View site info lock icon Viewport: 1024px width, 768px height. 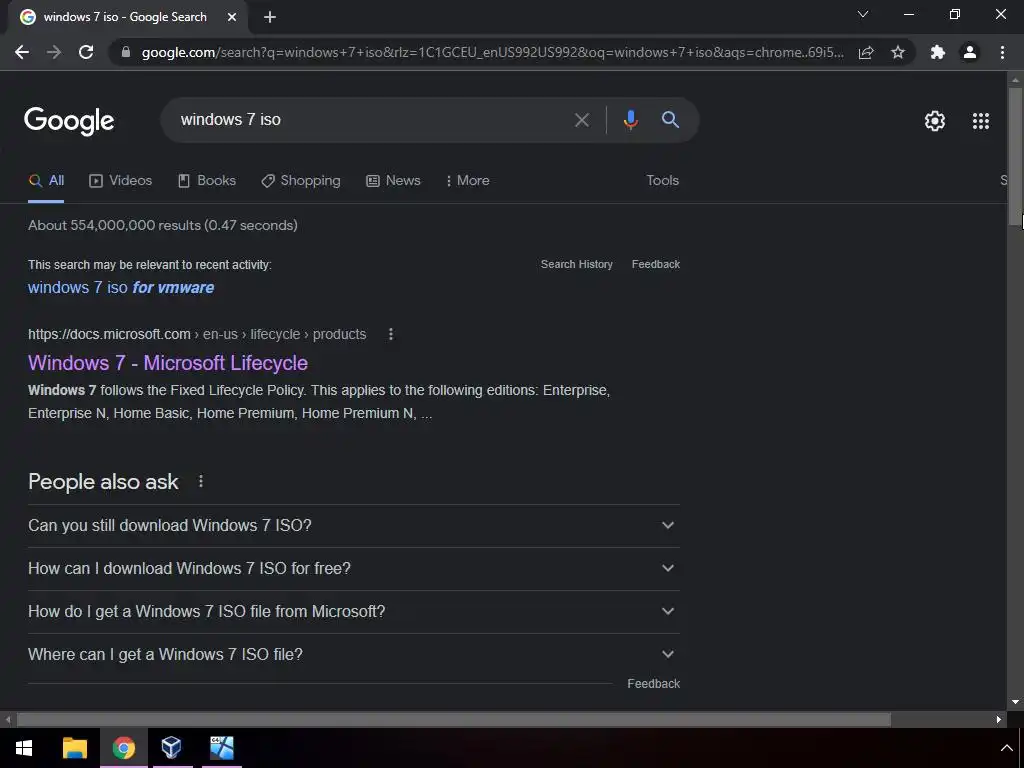click(126, 52)
